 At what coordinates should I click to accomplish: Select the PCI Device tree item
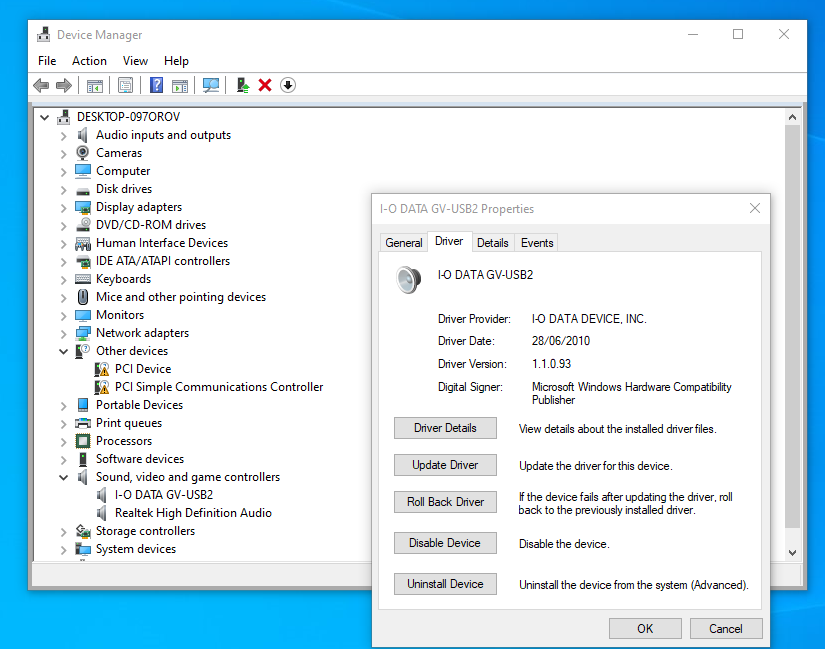point(143,369)
